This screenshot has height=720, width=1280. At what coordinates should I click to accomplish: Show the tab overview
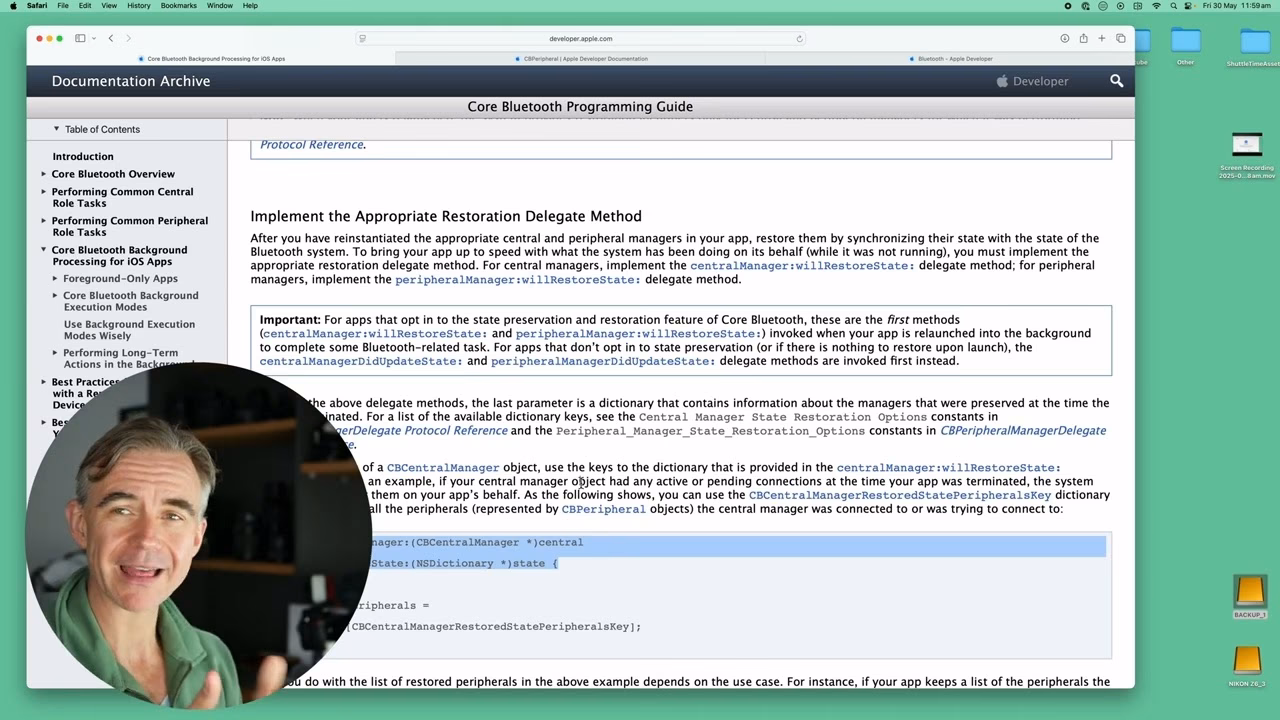(x=1121, y=38)
